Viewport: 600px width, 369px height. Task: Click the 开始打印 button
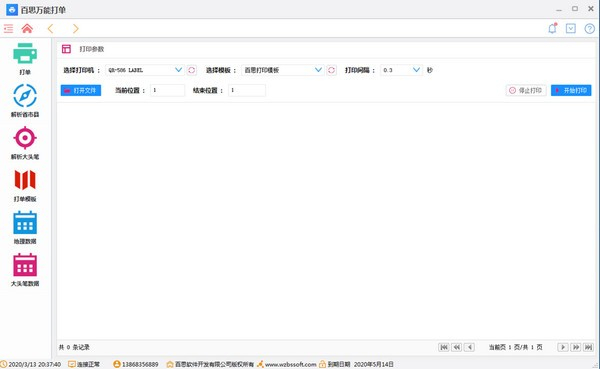tap(571, 90)
